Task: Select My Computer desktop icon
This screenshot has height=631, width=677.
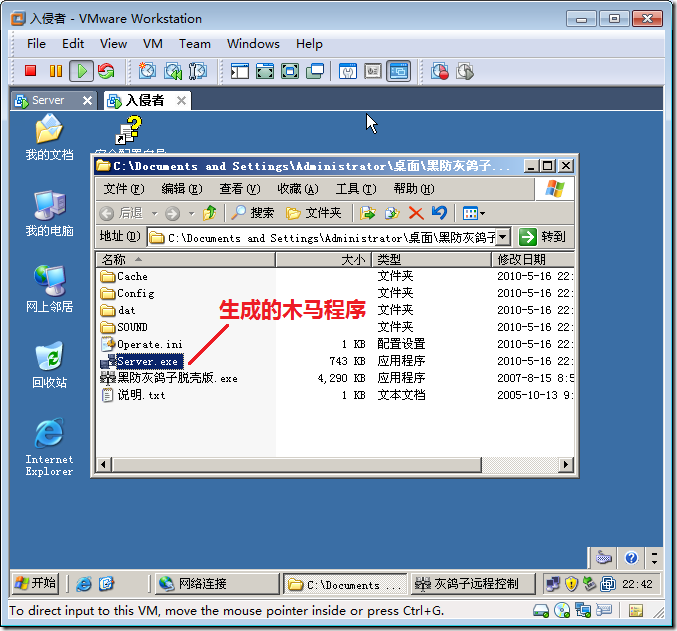Action: (49, 213)
